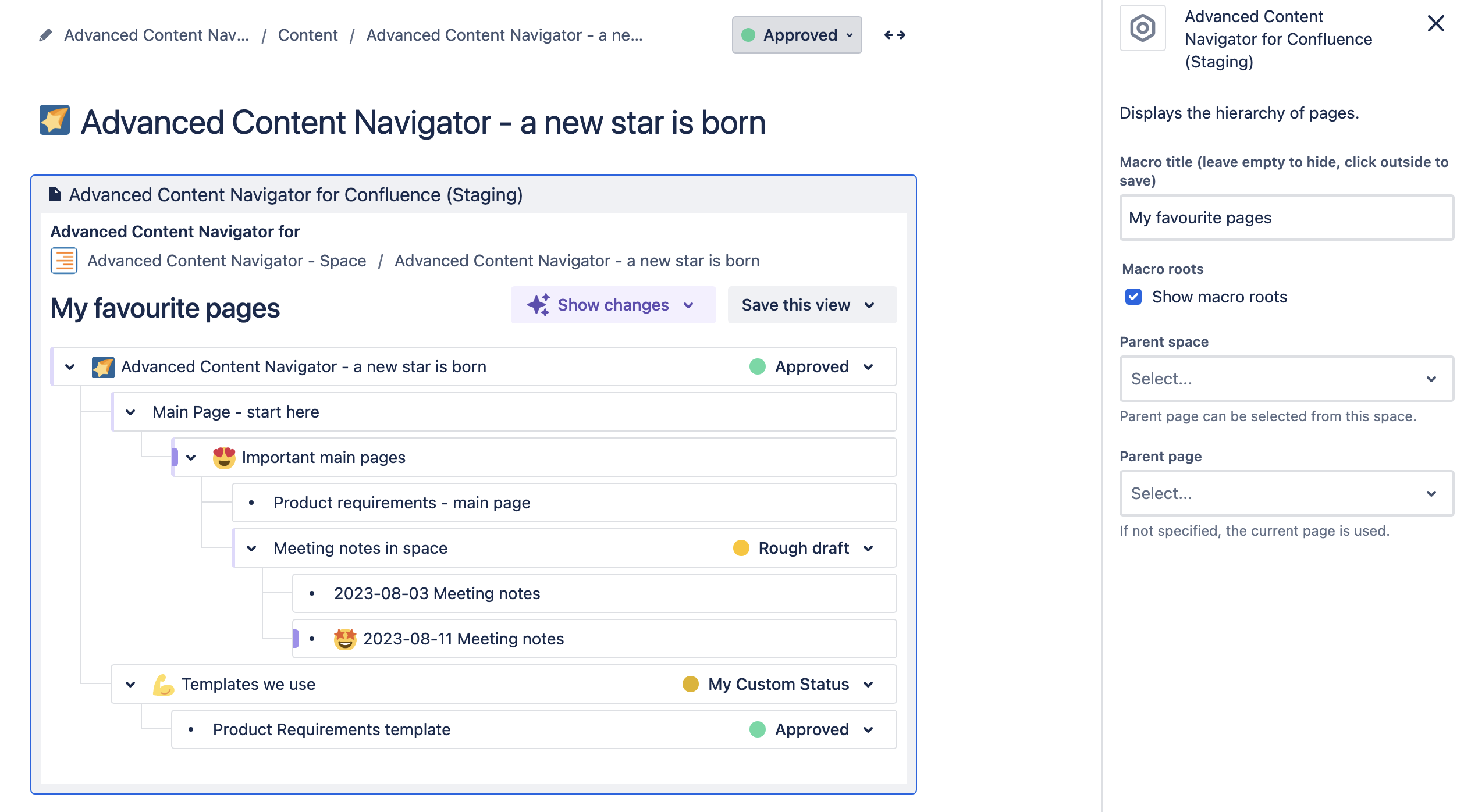The width and height of the screenshot is (1464, 812).
Task: Collapse the Advanced Content Navigator root row
Action: tap(70, 367)
